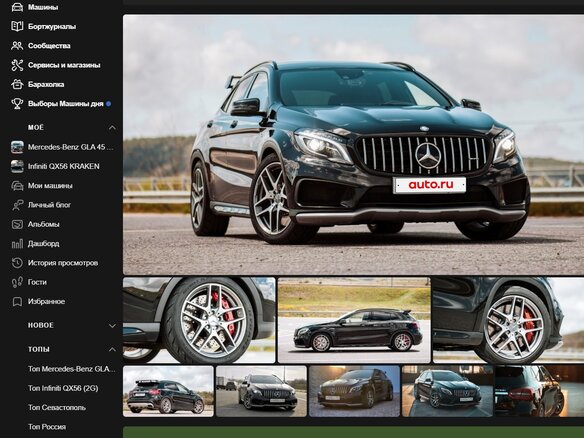Click the writer icon beside Личный блог
This screenshot has width=584, height=438.
coord(17,205)
